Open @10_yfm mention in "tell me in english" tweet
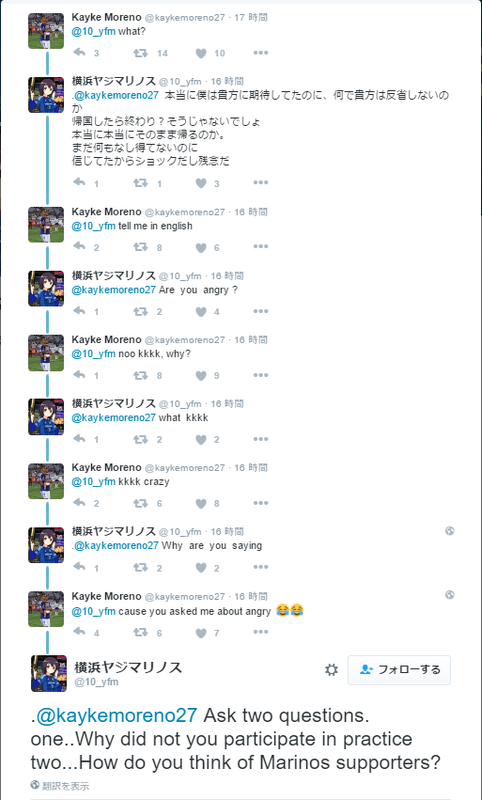482x800 pixels. click(x=93, y=226)
